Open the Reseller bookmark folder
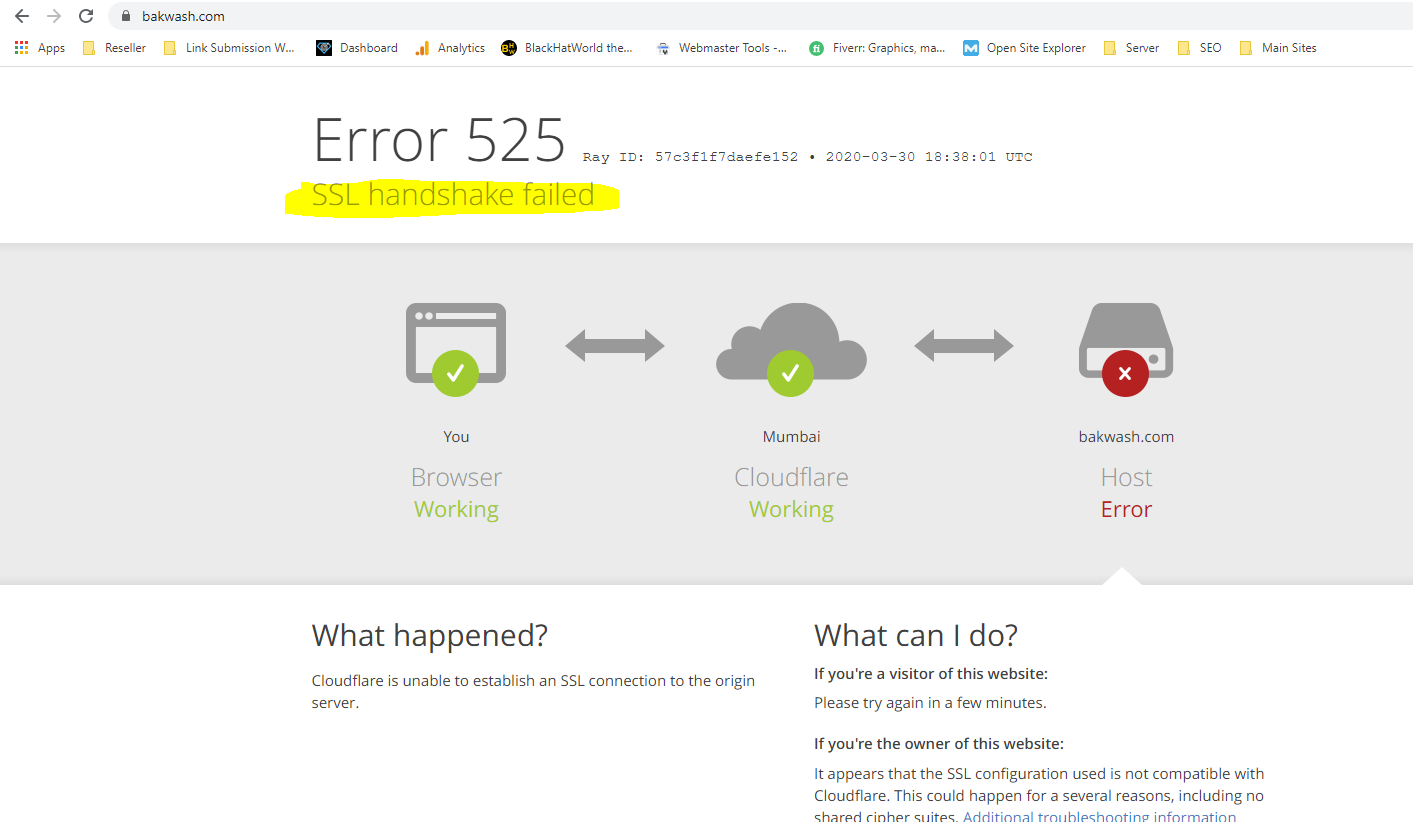 click(114, 48)
